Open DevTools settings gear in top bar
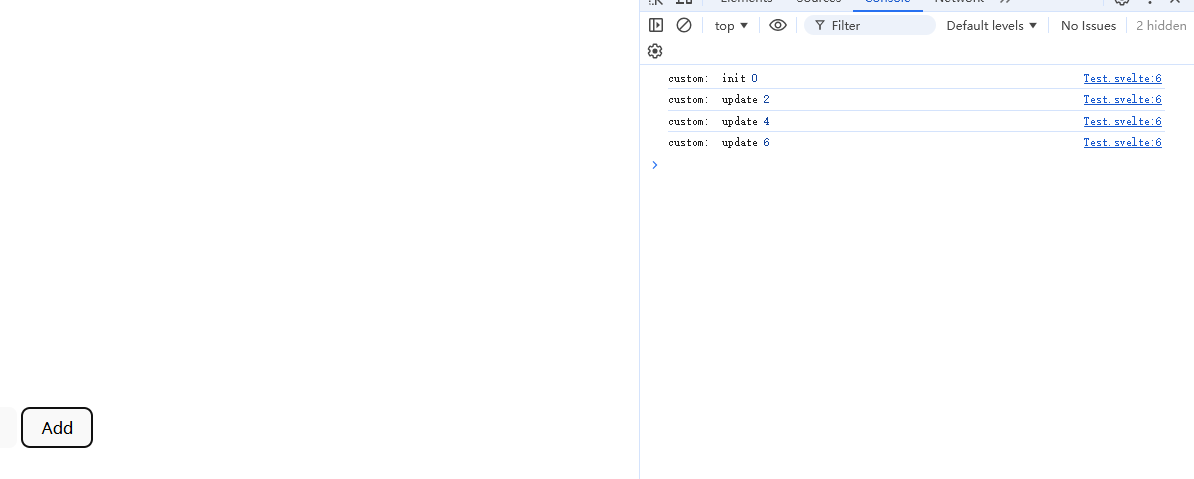 pyautogui.click(x=1122, y=2)
